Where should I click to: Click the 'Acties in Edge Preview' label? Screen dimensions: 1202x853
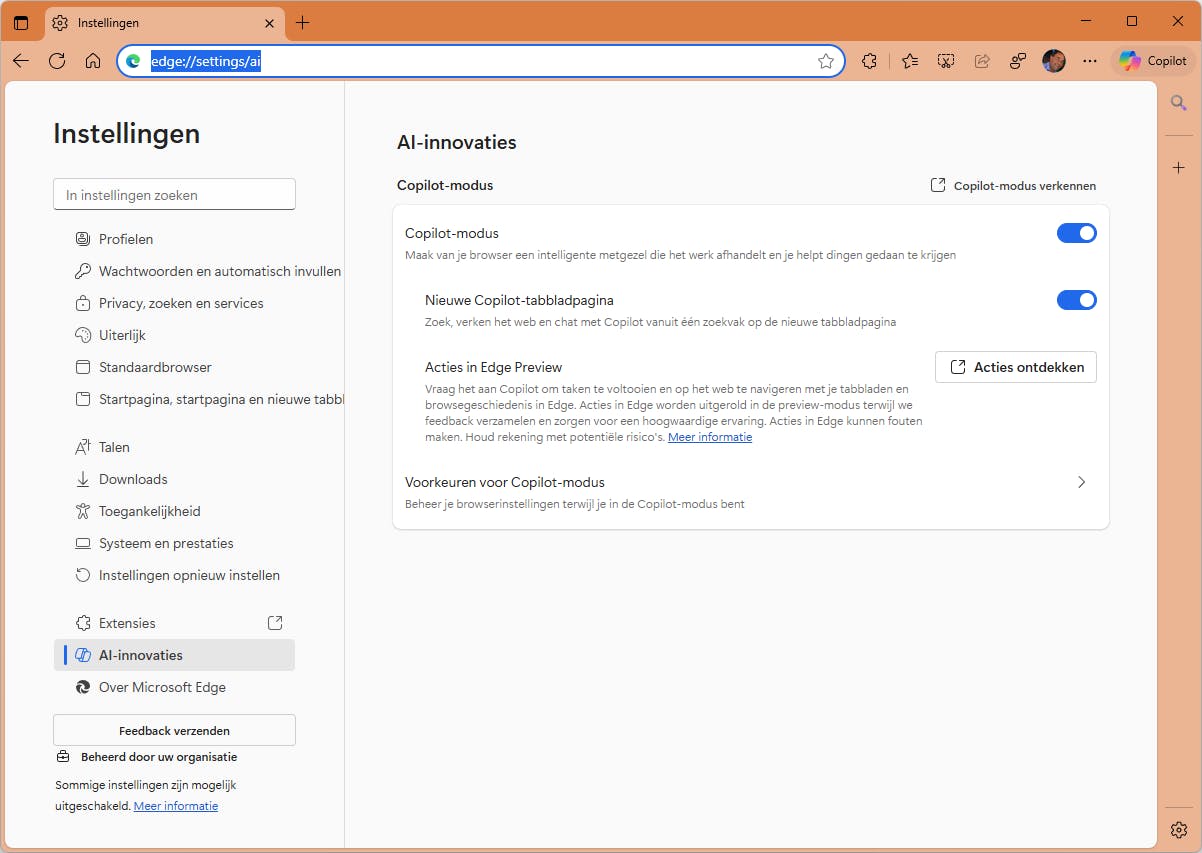point(494,367)
